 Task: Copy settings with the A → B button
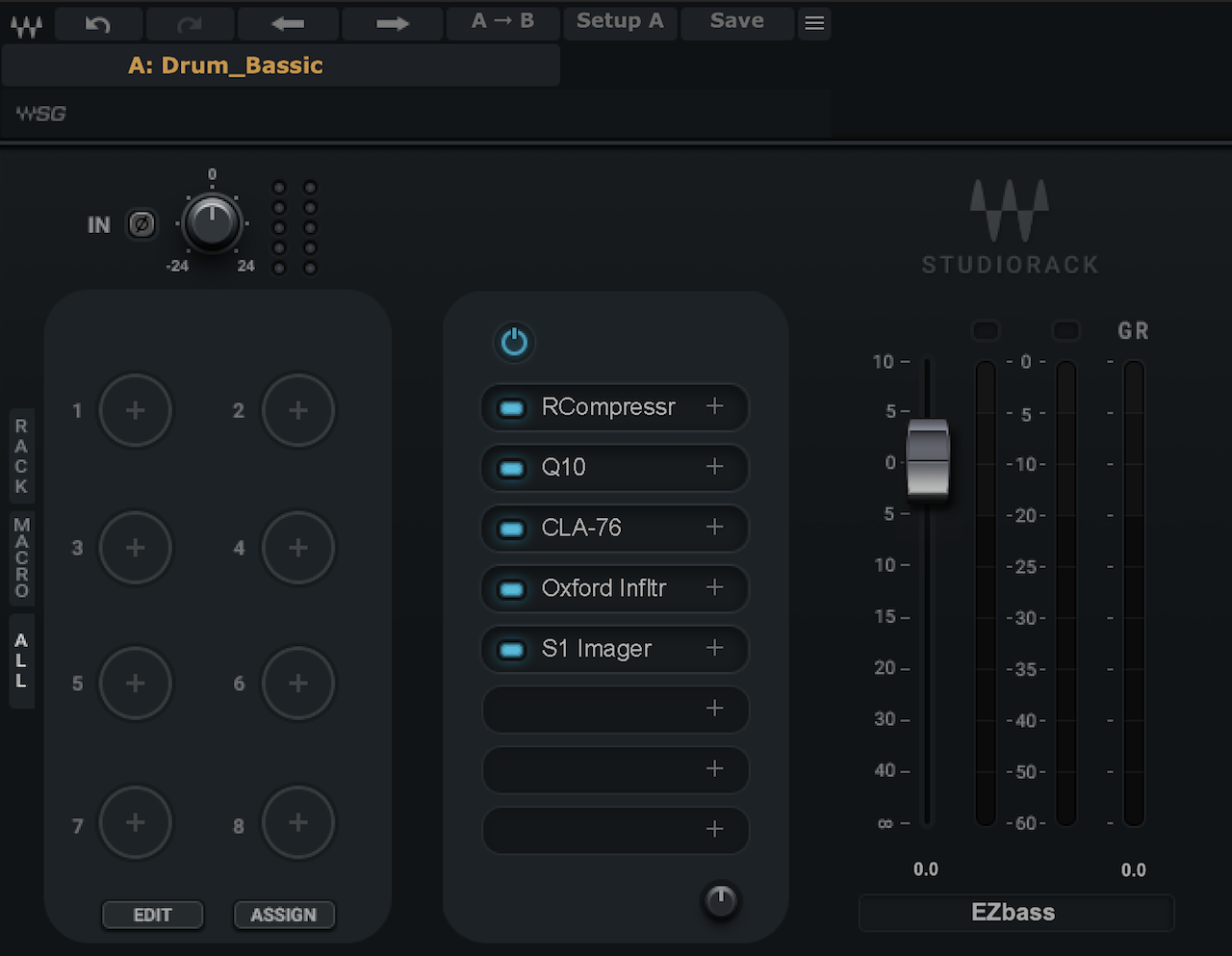tap(503, 22)
